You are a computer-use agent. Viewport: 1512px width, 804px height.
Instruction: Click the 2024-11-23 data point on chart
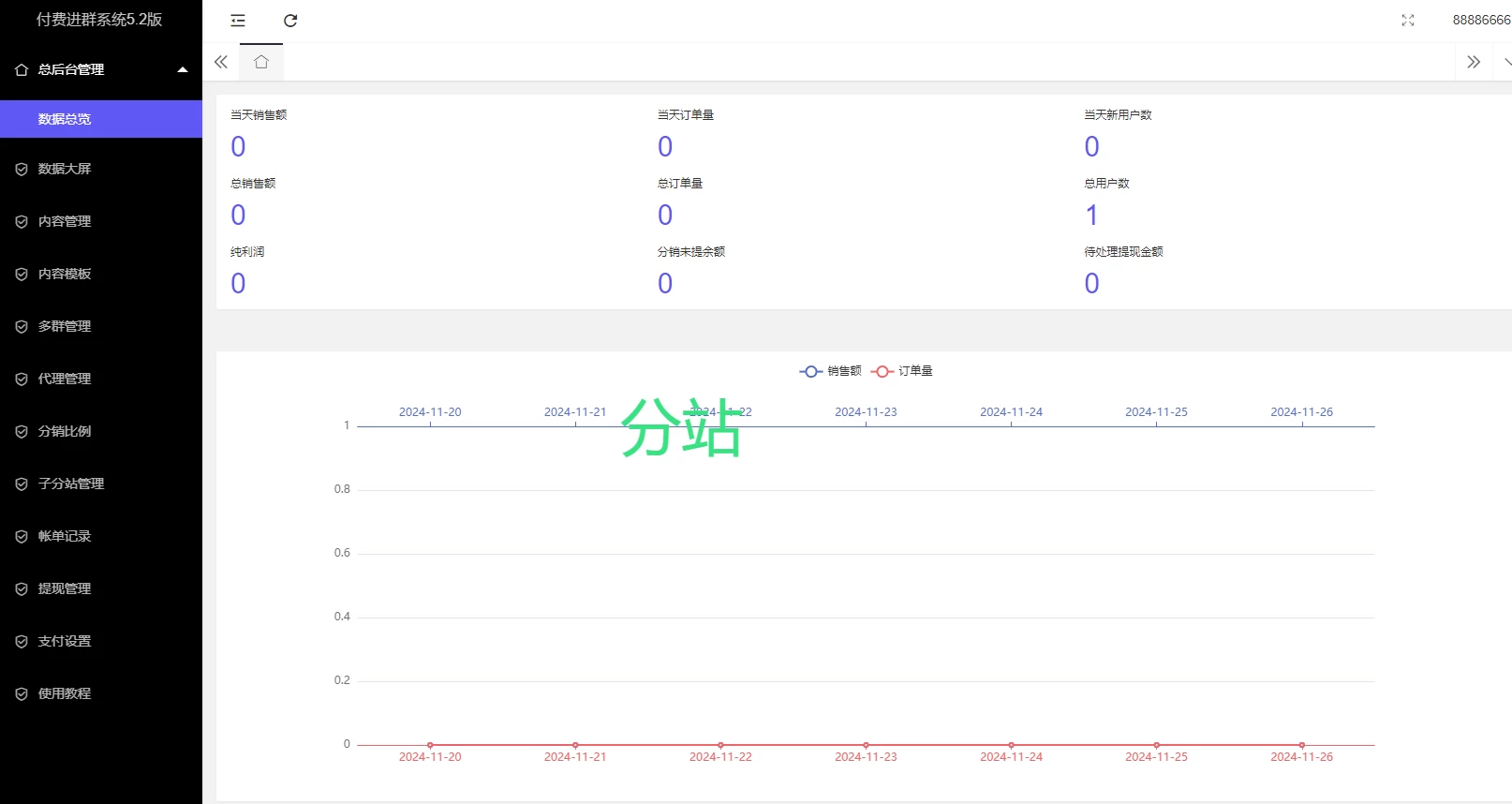pyautogui.click(x=866, y=745)
